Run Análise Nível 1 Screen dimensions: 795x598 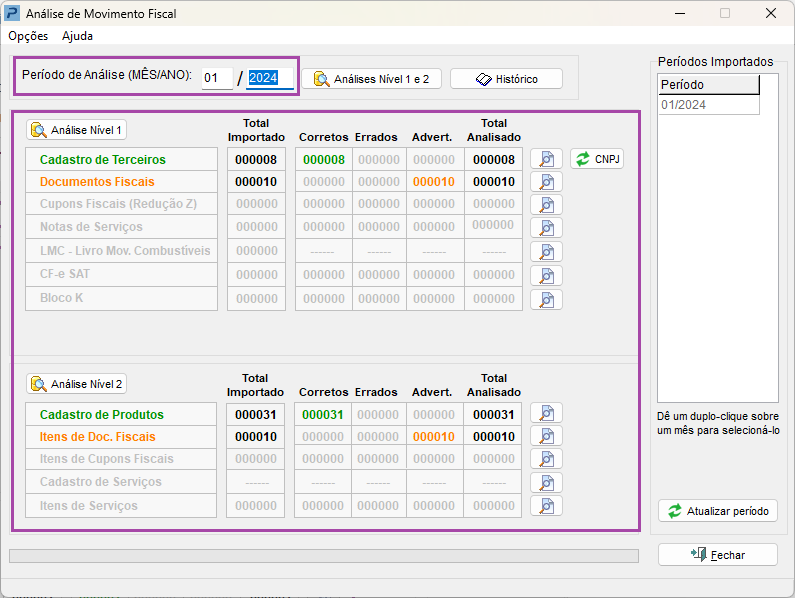77,130
